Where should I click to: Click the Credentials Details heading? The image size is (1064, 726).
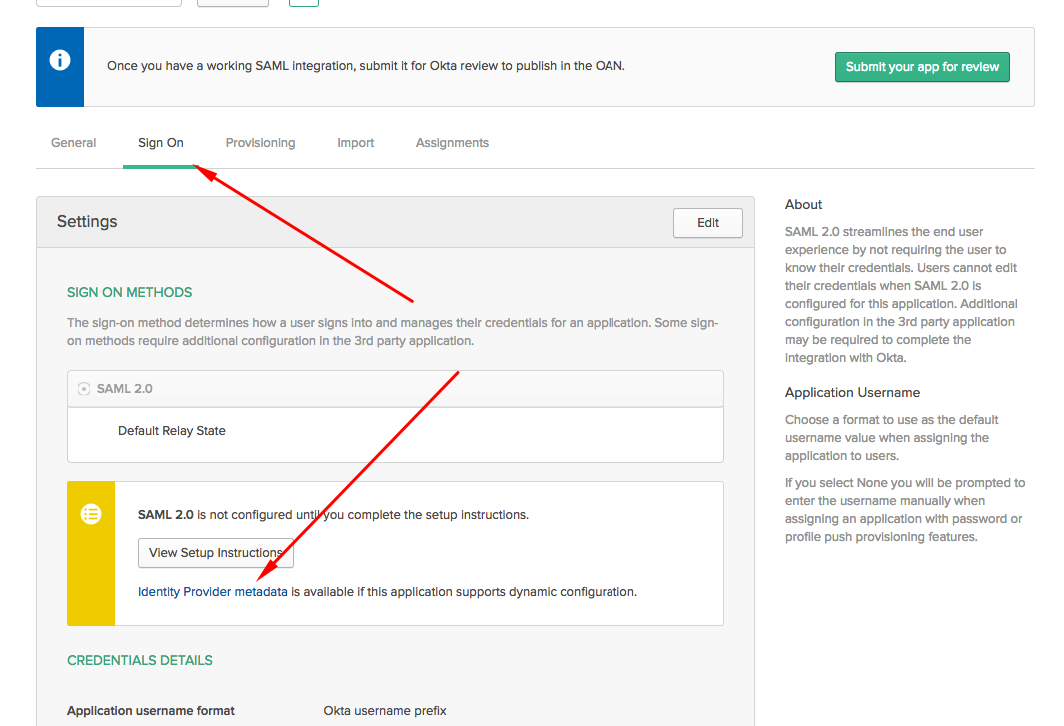139,660
